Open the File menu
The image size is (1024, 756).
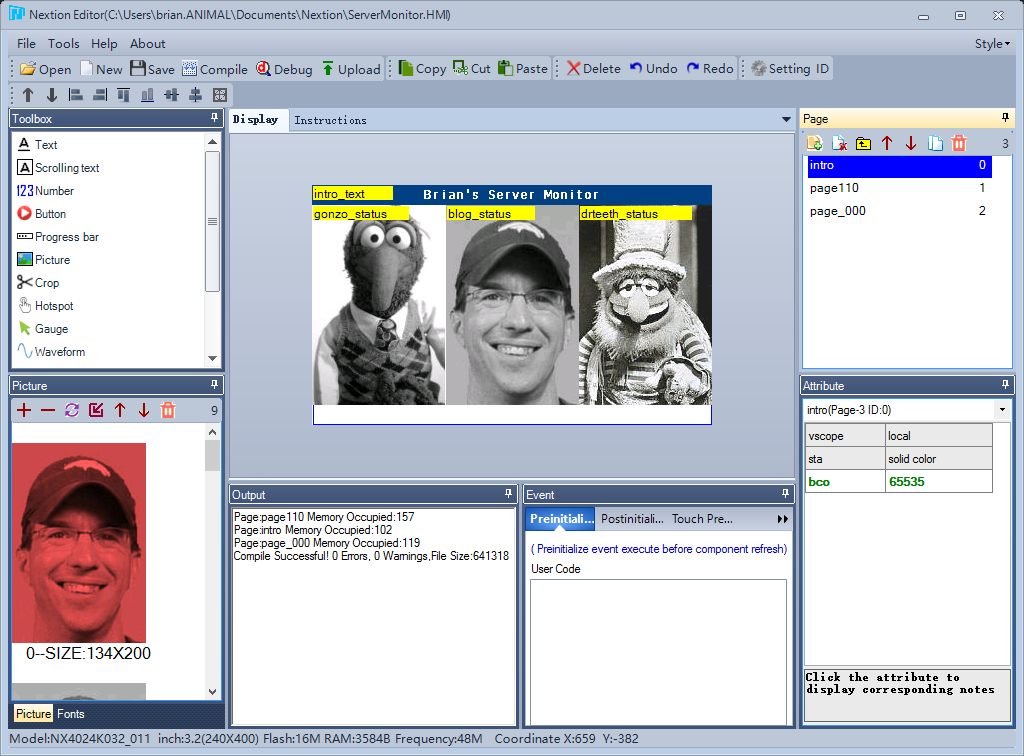(26, 44)
